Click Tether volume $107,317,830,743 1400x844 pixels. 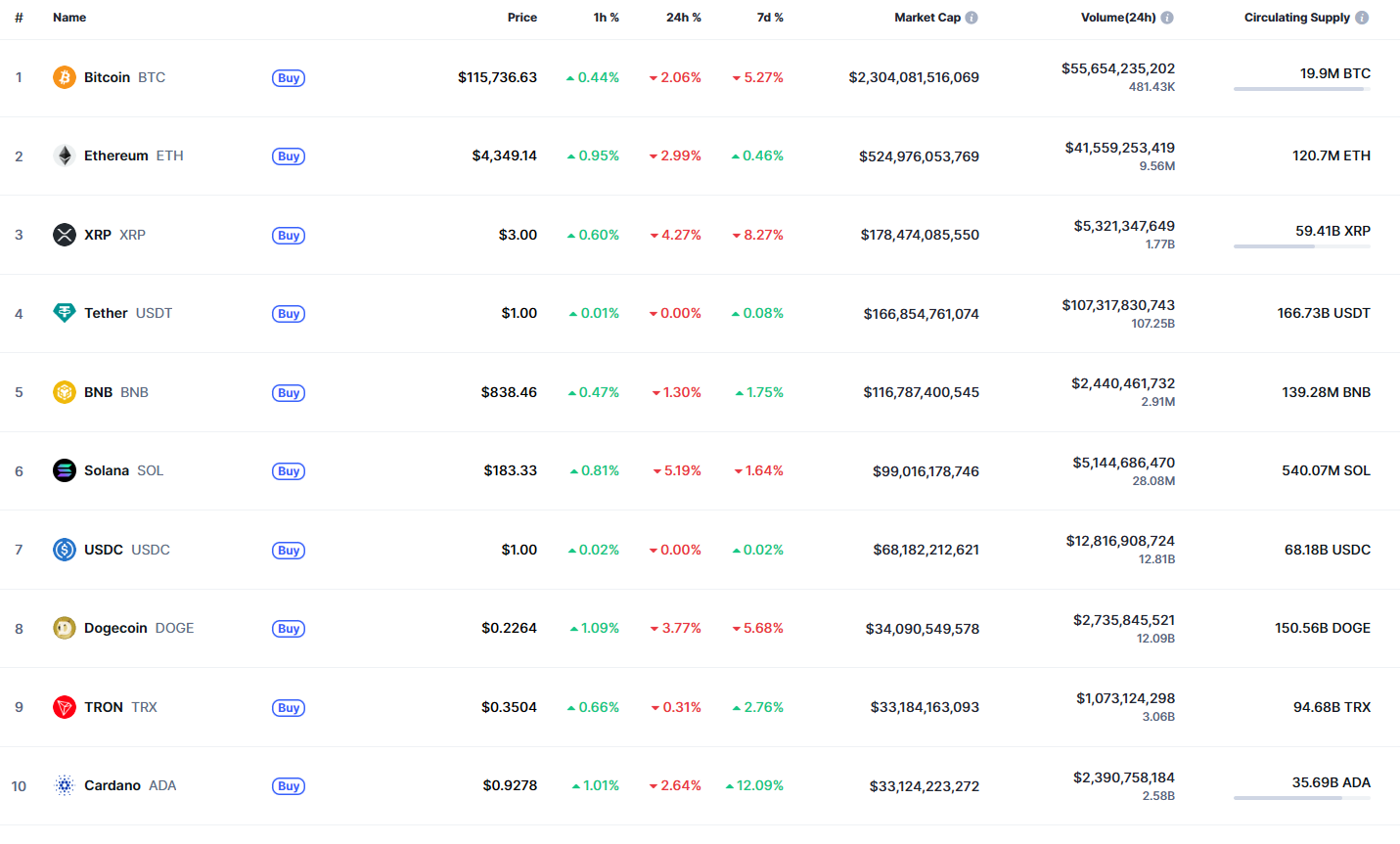[x=1118, y=305]
